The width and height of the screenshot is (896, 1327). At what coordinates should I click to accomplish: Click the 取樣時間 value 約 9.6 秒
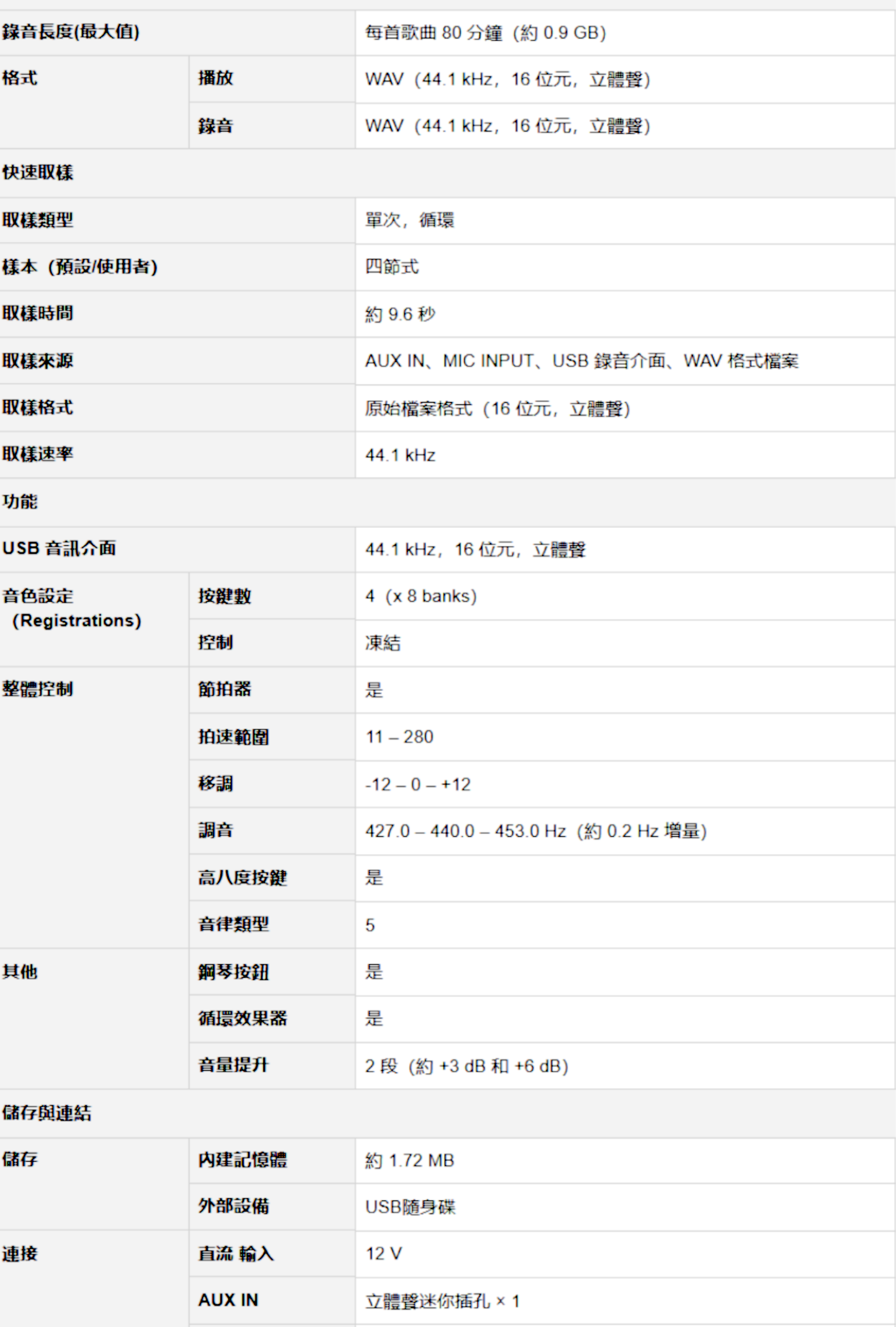[x=400, y=314]
